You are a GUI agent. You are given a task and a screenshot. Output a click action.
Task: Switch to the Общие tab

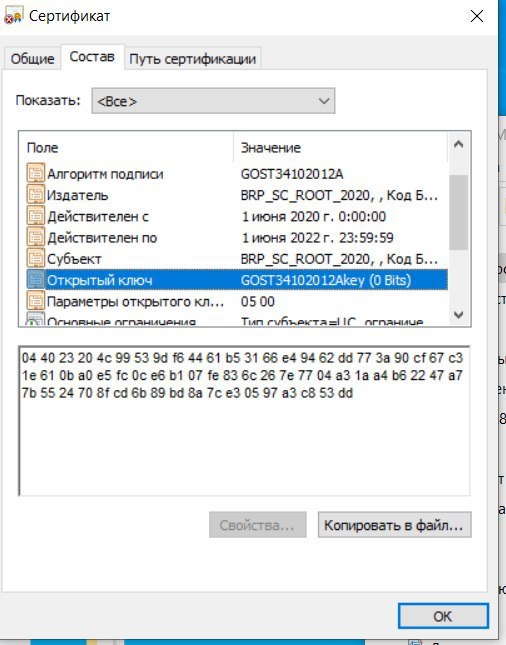coord(32,58)
